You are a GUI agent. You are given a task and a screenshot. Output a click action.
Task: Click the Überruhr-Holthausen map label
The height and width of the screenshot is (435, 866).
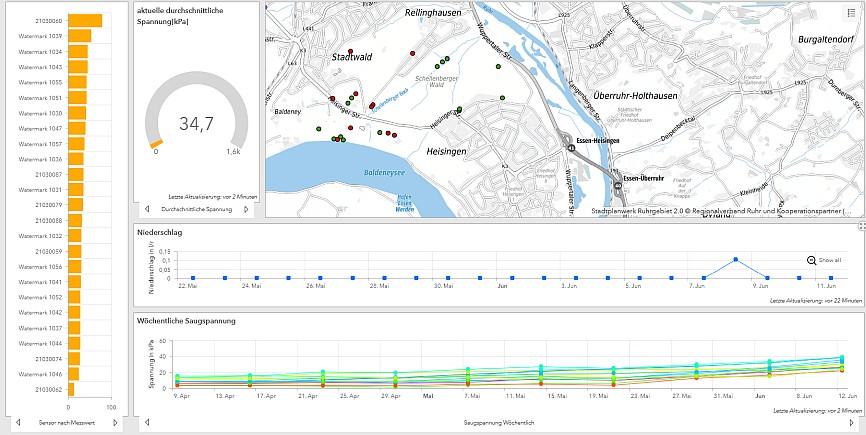[634, 96]
